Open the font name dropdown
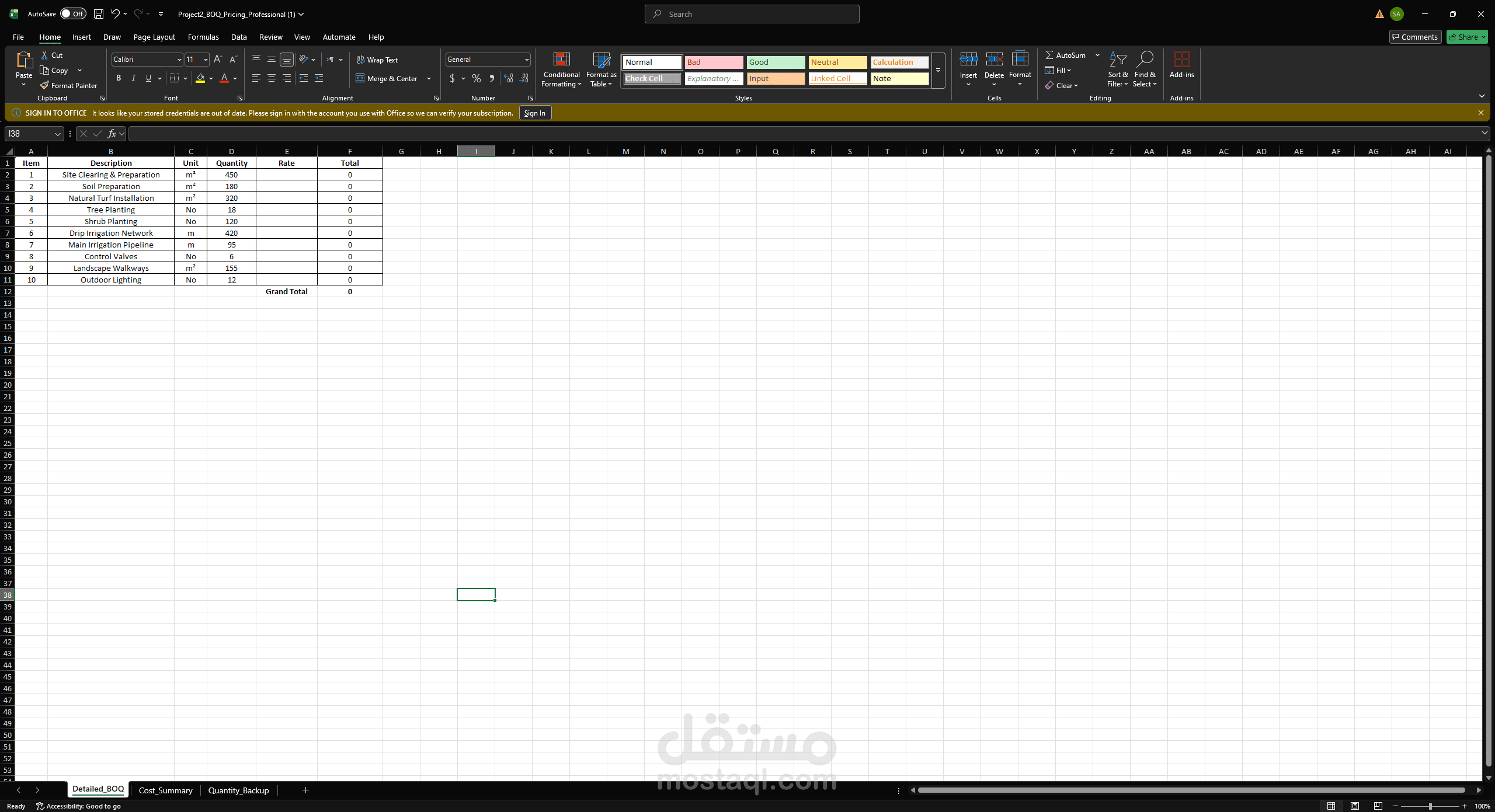The image size is (1495, 812). [179, 60]
